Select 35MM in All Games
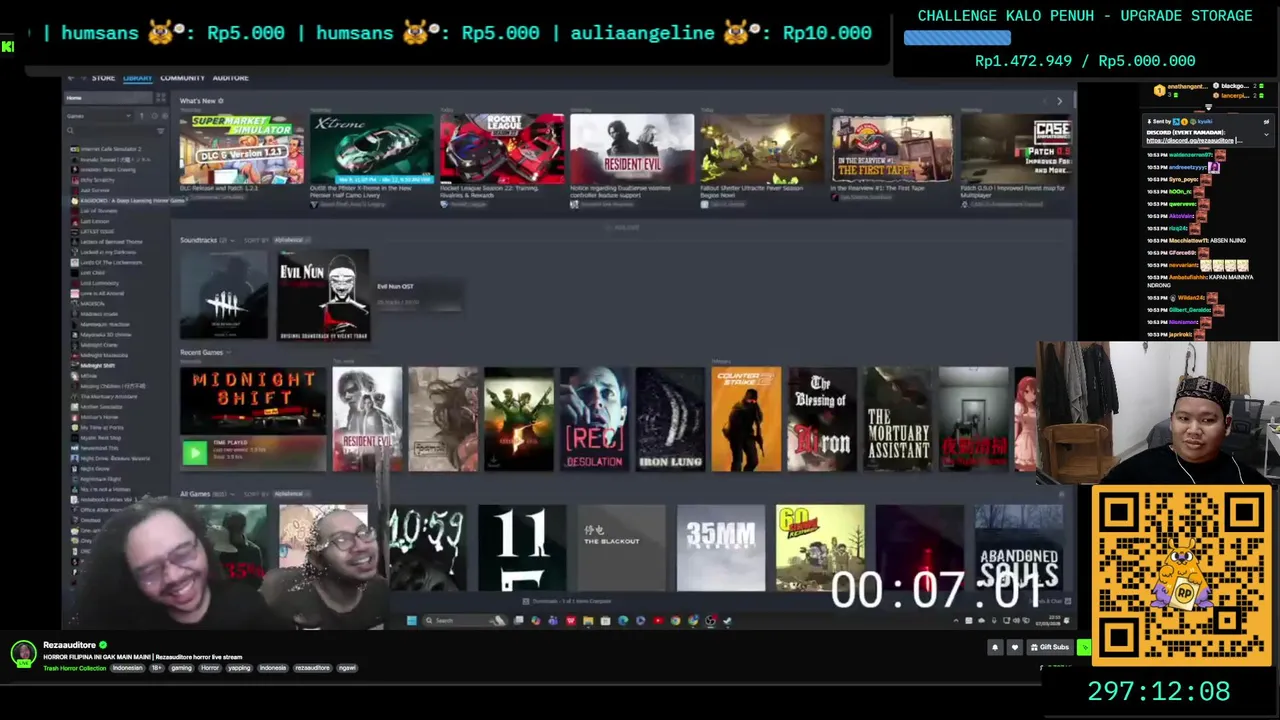Viewport: 1280px width, 720px height. coord(721,548)
